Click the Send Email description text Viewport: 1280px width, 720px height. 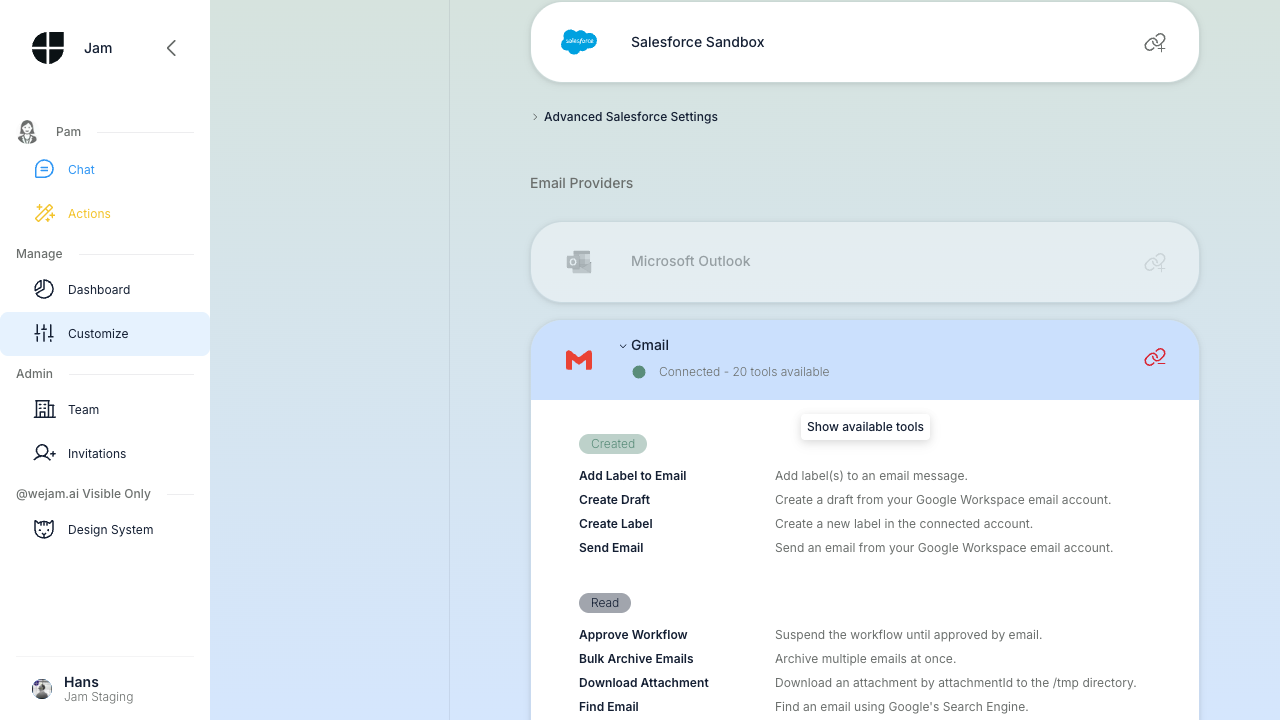(x=944, y=548)
